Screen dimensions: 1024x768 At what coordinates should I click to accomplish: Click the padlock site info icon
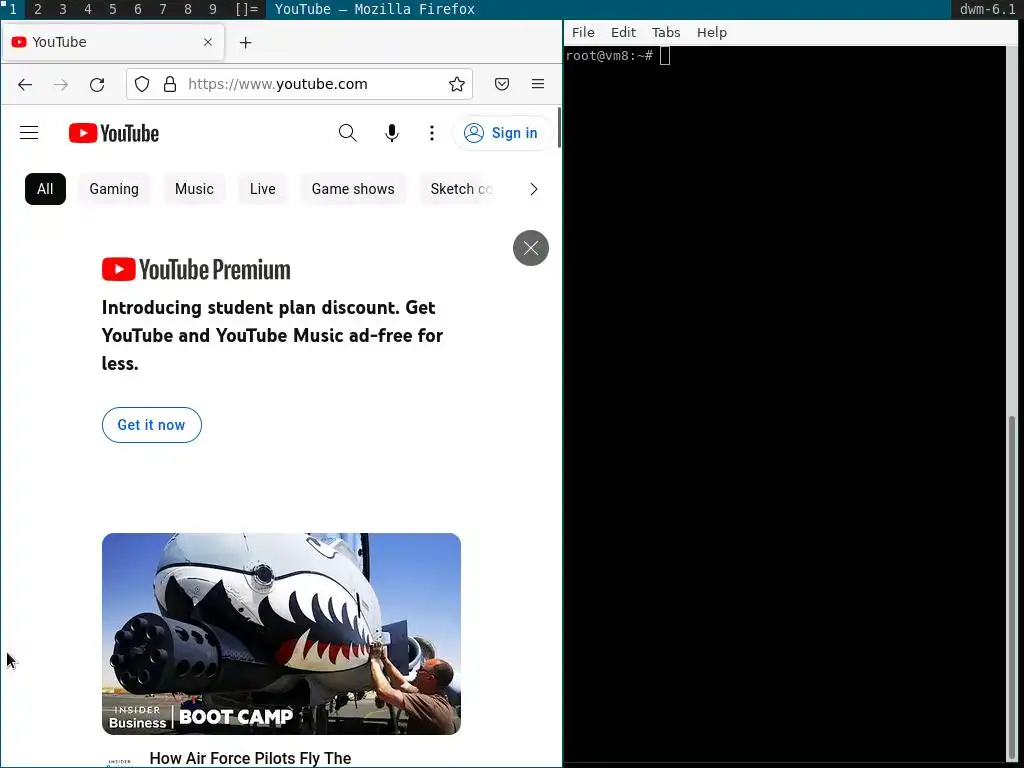(x=170, y=84)
